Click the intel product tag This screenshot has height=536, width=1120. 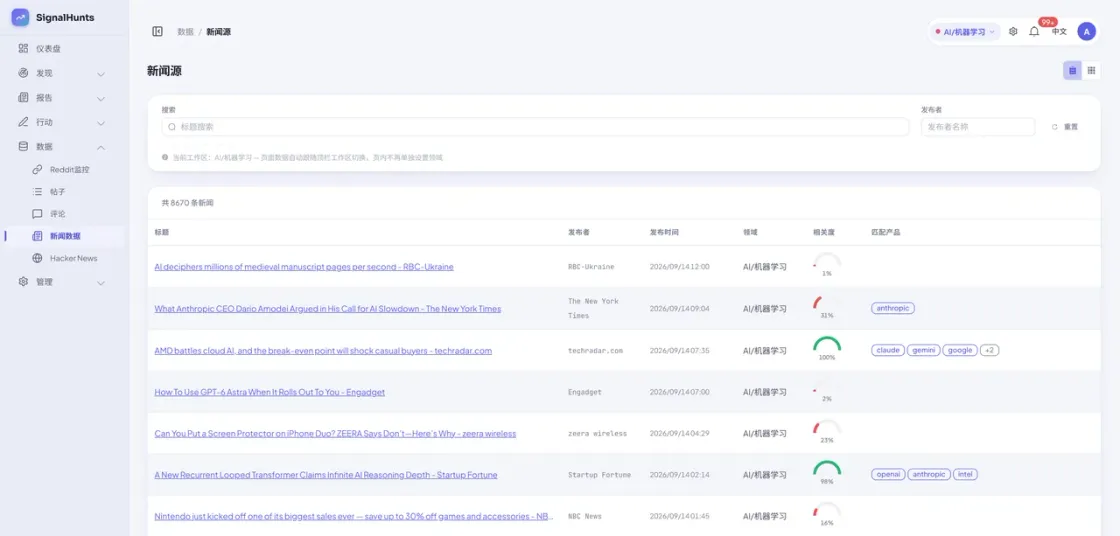[x=964, y=474]
